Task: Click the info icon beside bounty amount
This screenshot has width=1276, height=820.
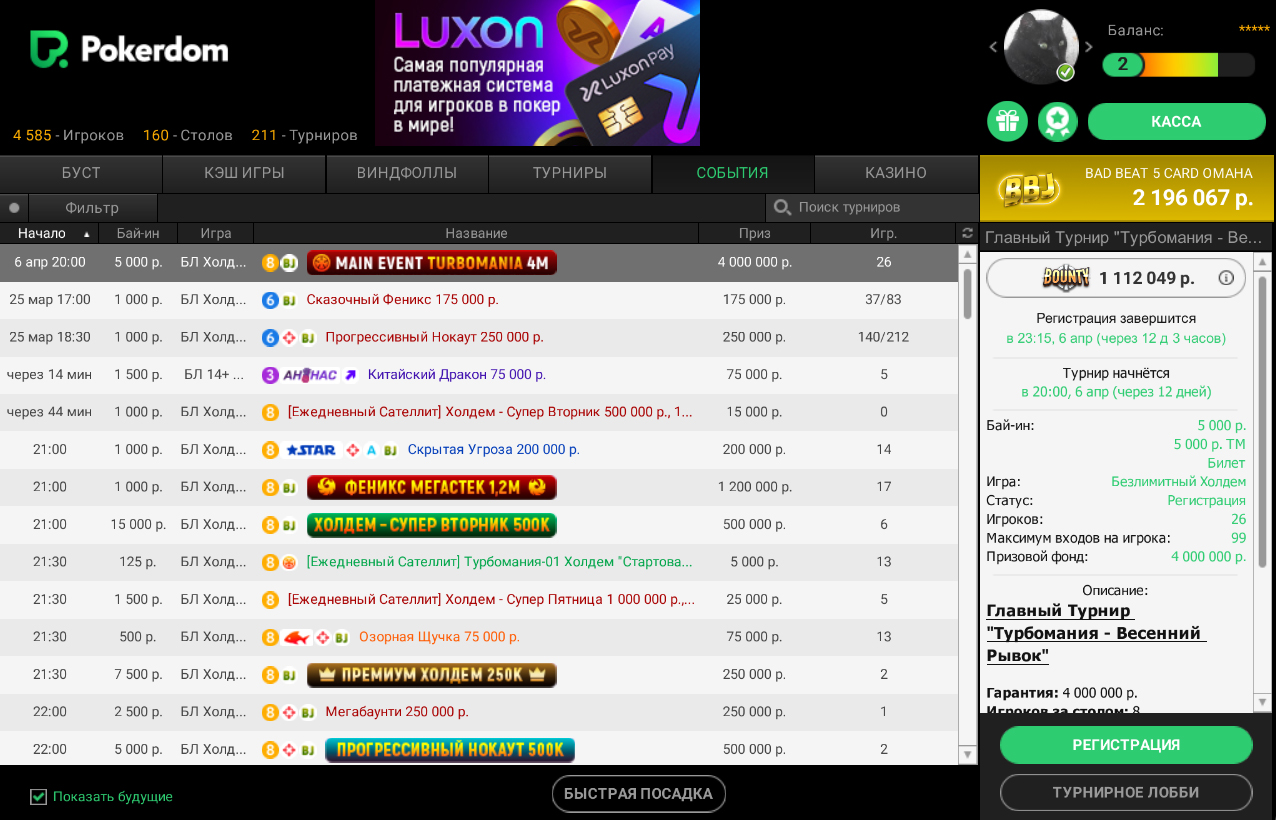Action: (1226, 278)
